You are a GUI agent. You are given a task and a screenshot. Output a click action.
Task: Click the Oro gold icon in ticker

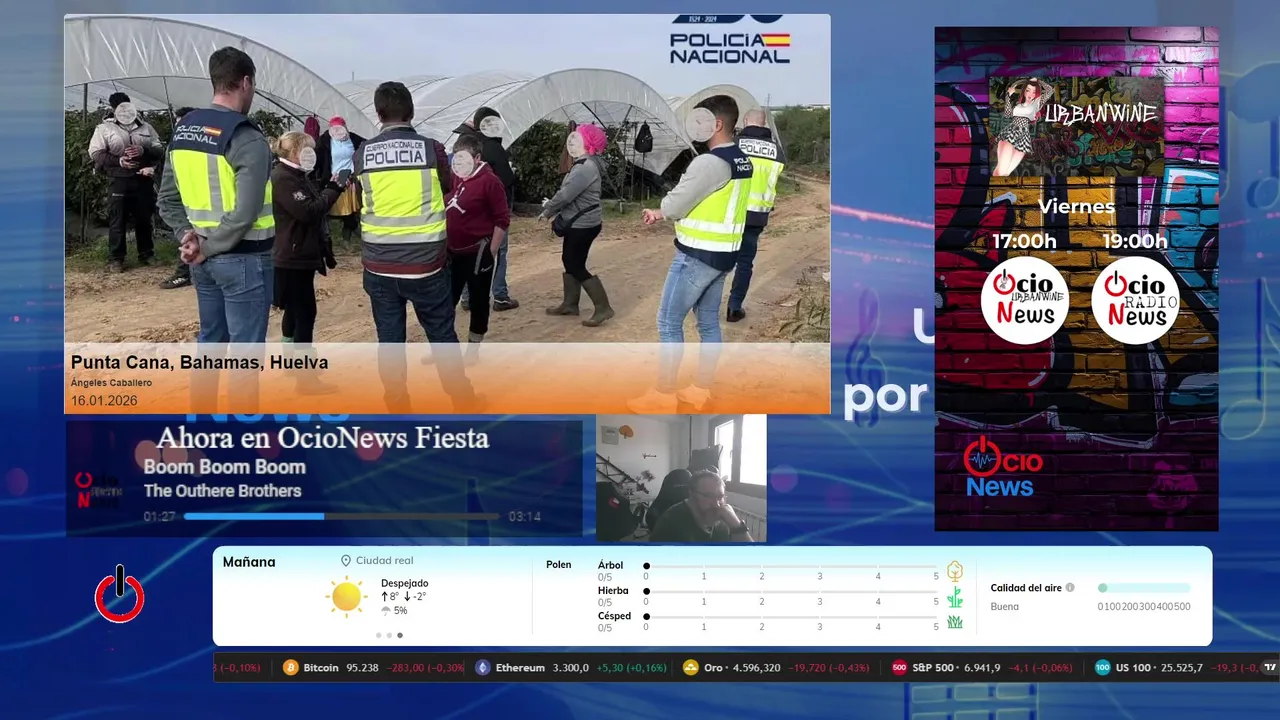(x=691, y=667)
